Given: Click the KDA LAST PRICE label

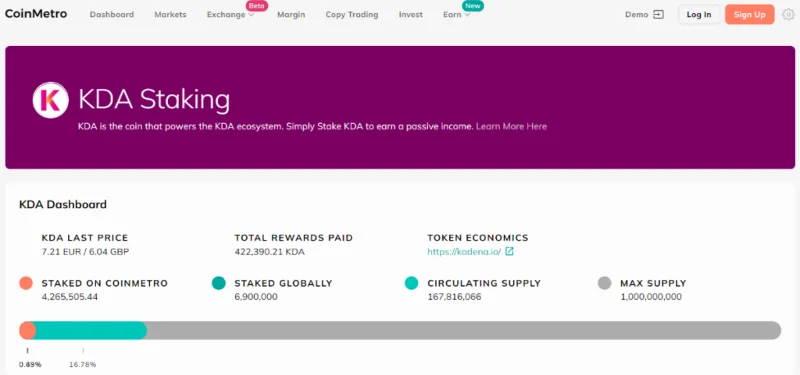Looking at the screenshot, I should 85,238.
